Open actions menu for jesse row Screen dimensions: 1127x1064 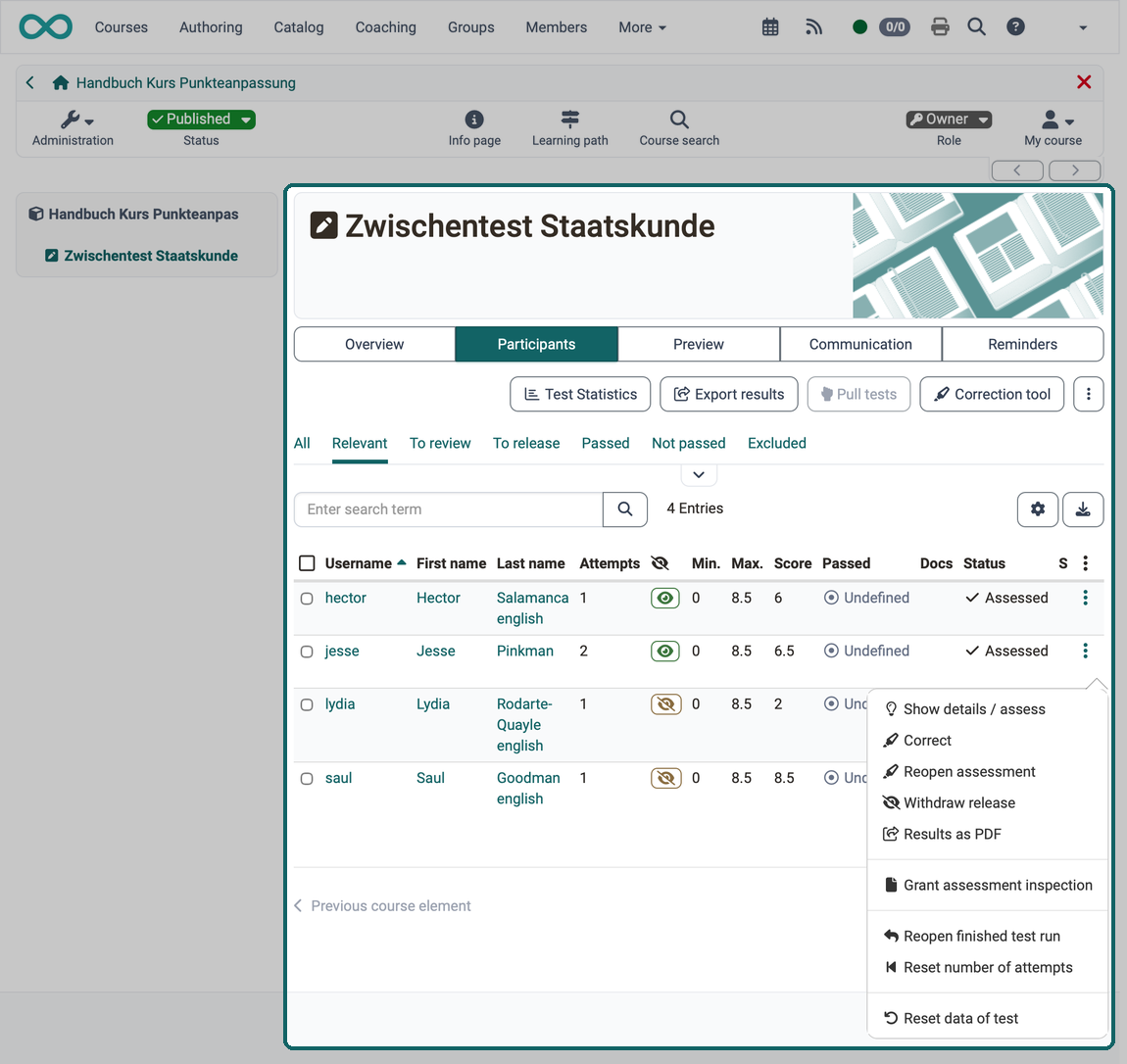(1085, 651)
